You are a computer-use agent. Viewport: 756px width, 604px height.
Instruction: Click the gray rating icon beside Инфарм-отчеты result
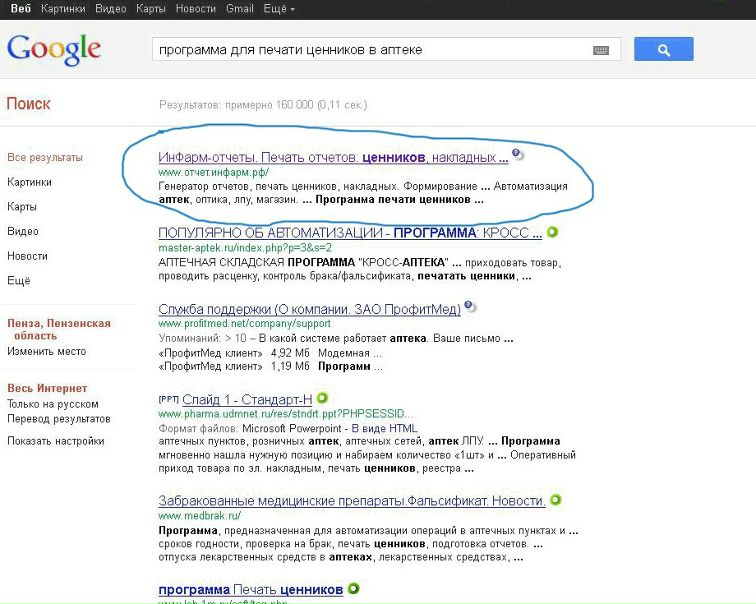coord(516,156)
